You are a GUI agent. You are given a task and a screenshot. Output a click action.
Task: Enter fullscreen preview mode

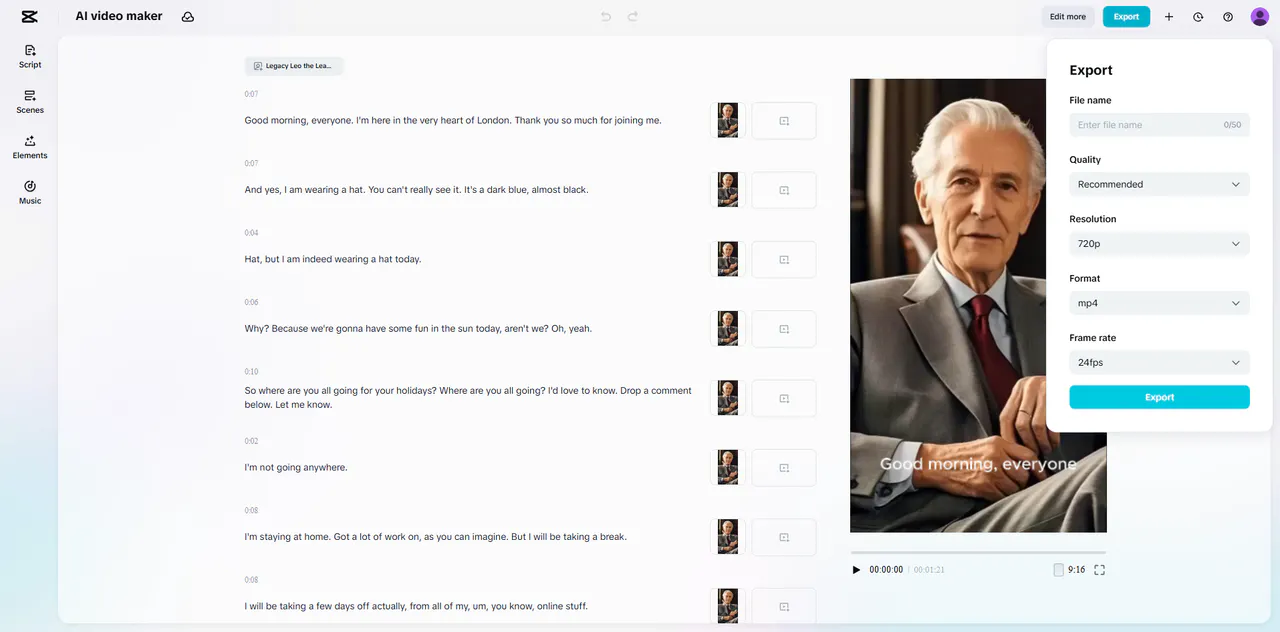(1100, 570)
